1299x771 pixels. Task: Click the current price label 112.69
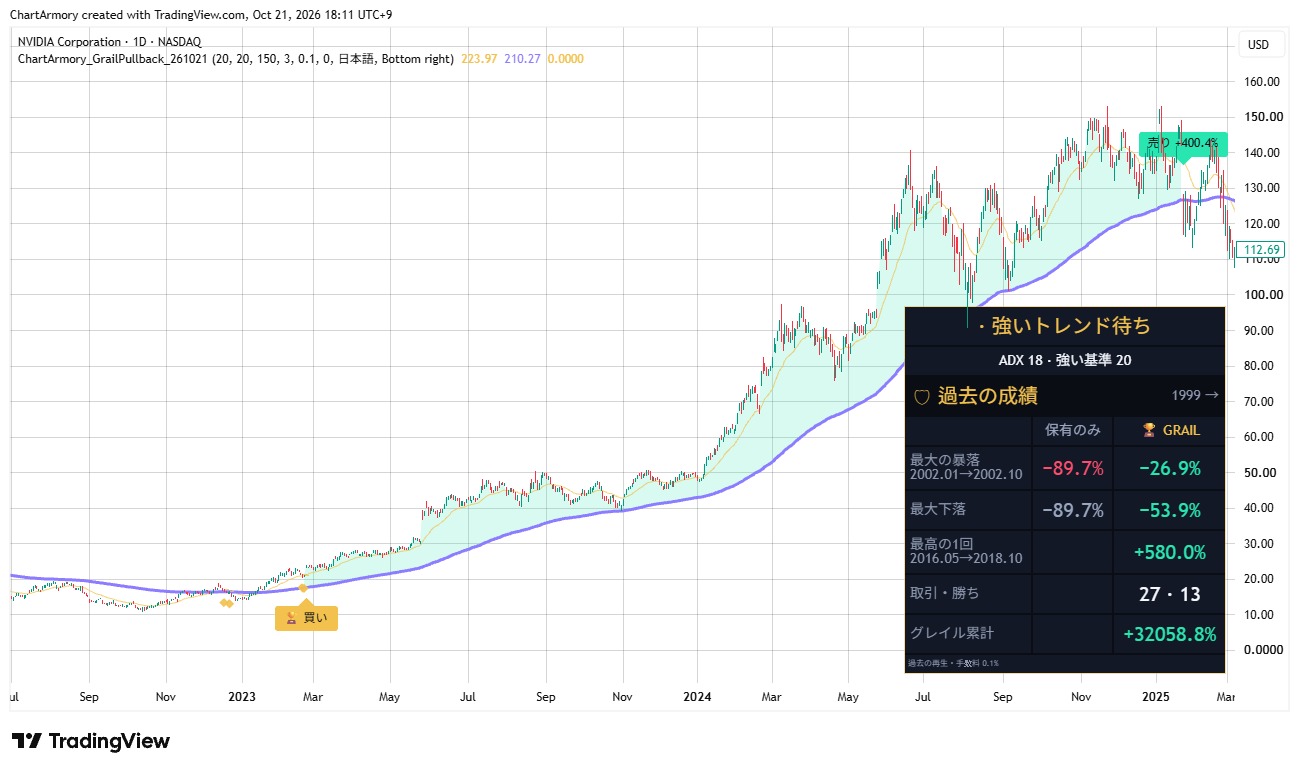[x=1262, y=250]
